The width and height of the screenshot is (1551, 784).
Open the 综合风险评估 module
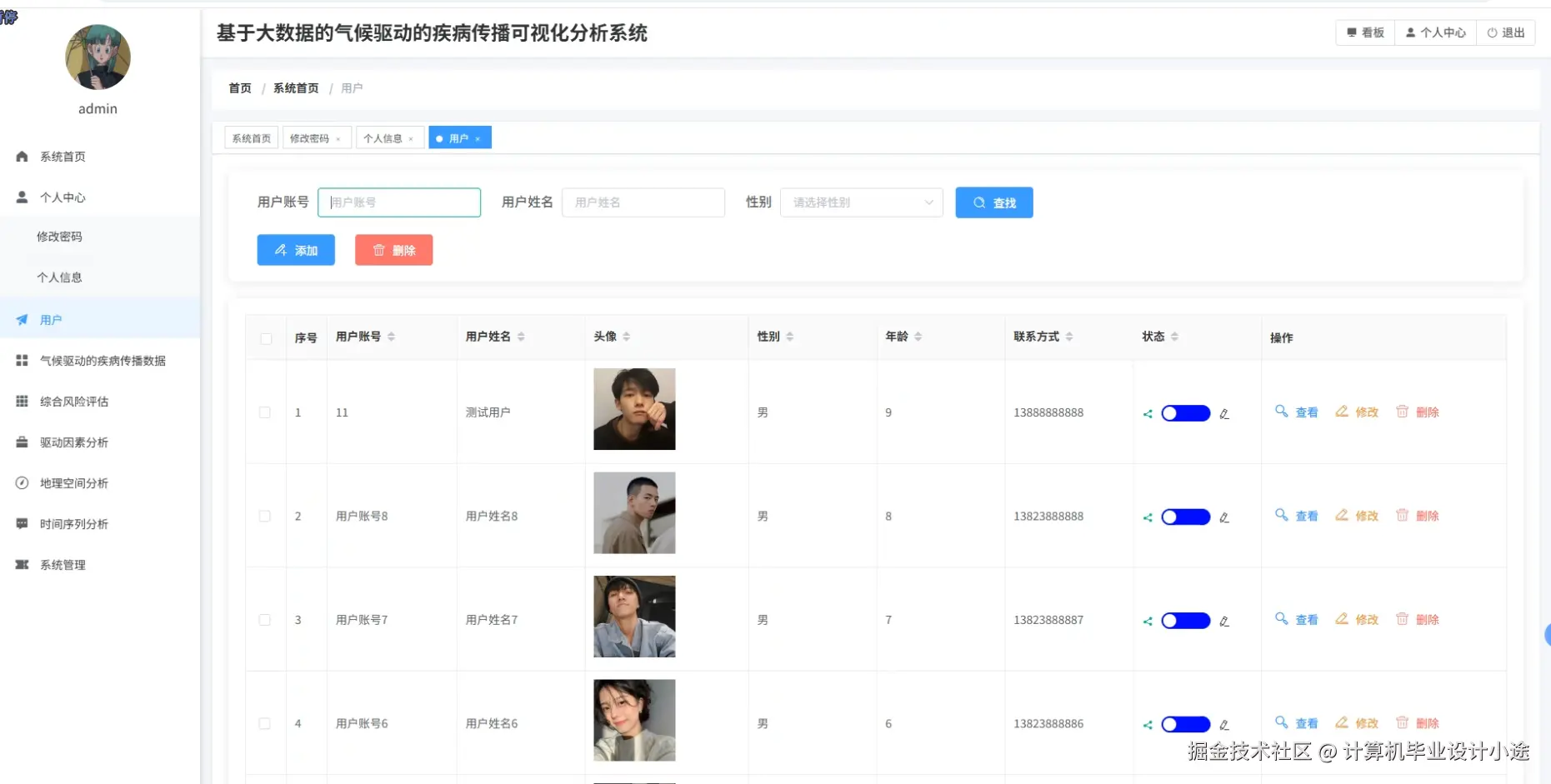[73, 401]
